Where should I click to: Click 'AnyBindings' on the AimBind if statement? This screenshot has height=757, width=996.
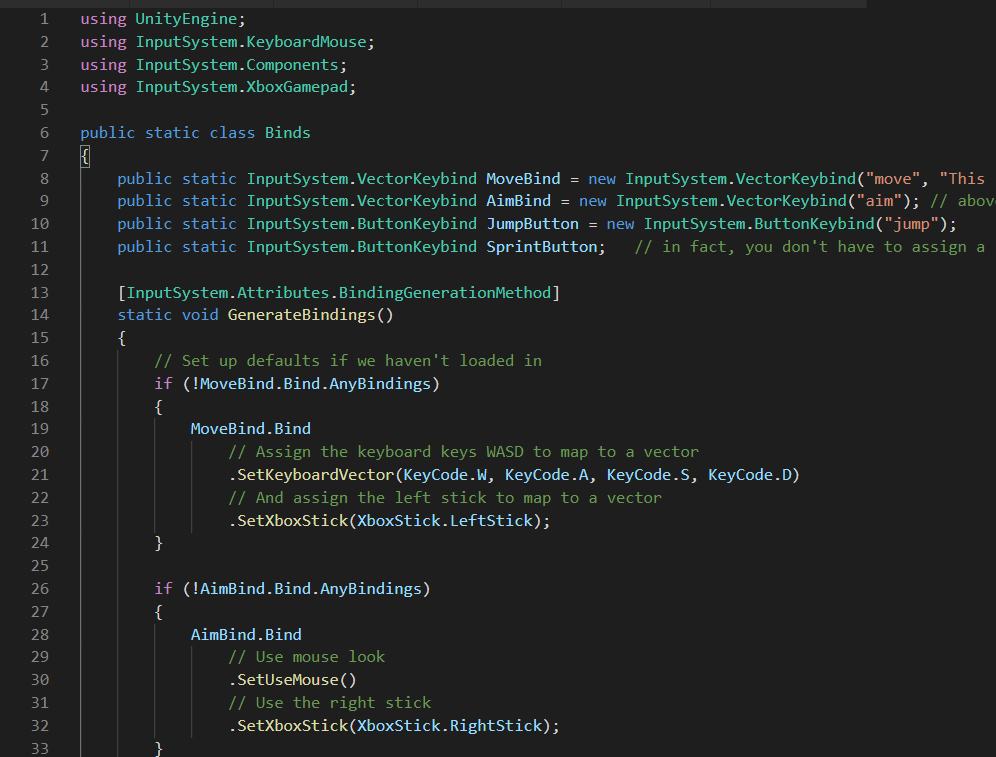(x=371, y=589)
